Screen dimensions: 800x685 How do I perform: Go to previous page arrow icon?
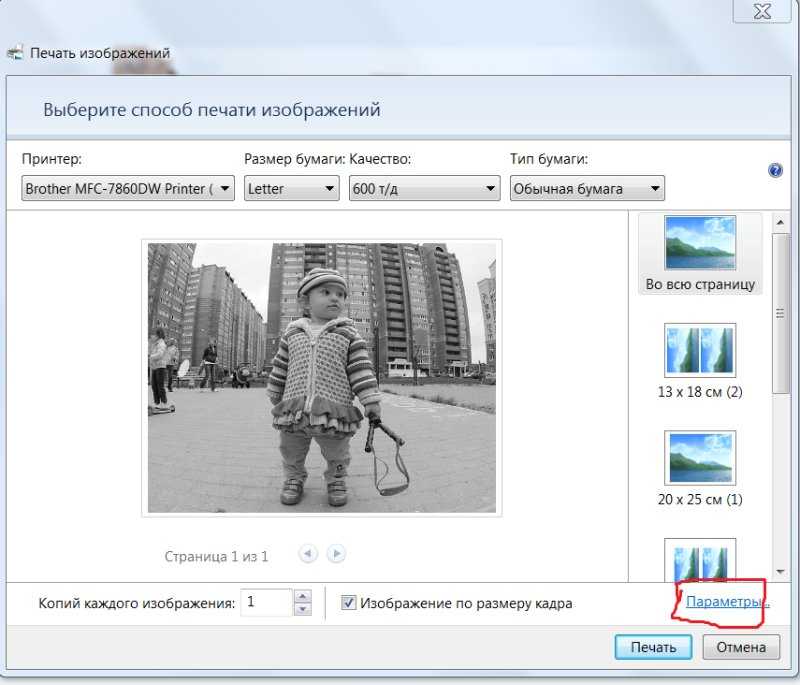click(308, 553)
